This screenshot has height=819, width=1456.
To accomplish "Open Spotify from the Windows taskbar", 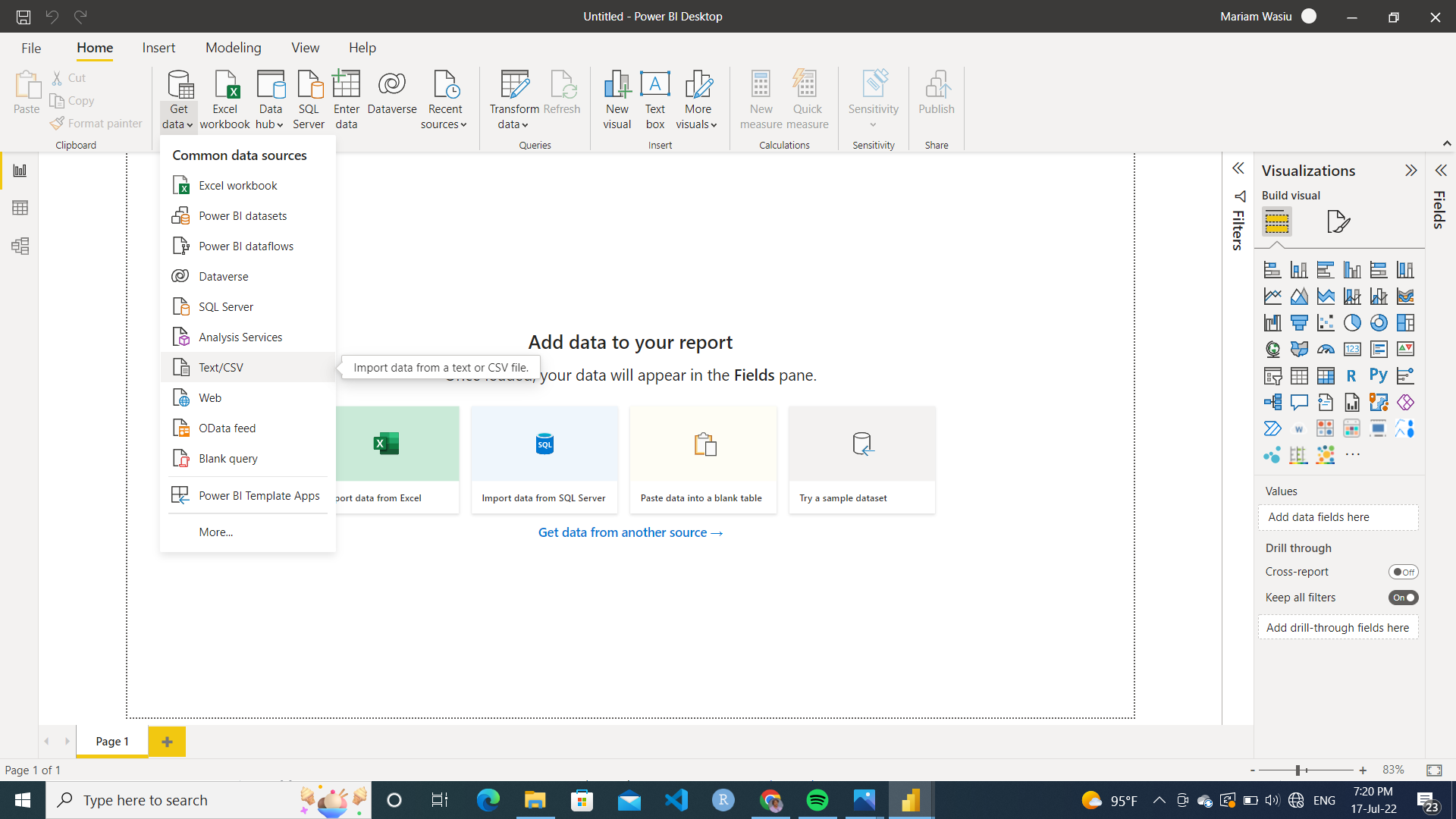I will point(817,800).
